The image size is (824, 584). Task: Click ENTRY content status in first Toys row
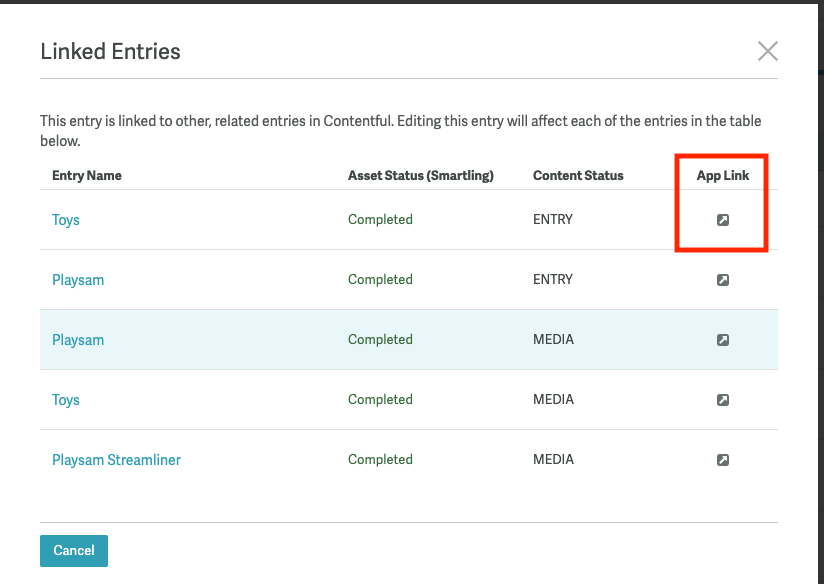click(553, 220)
